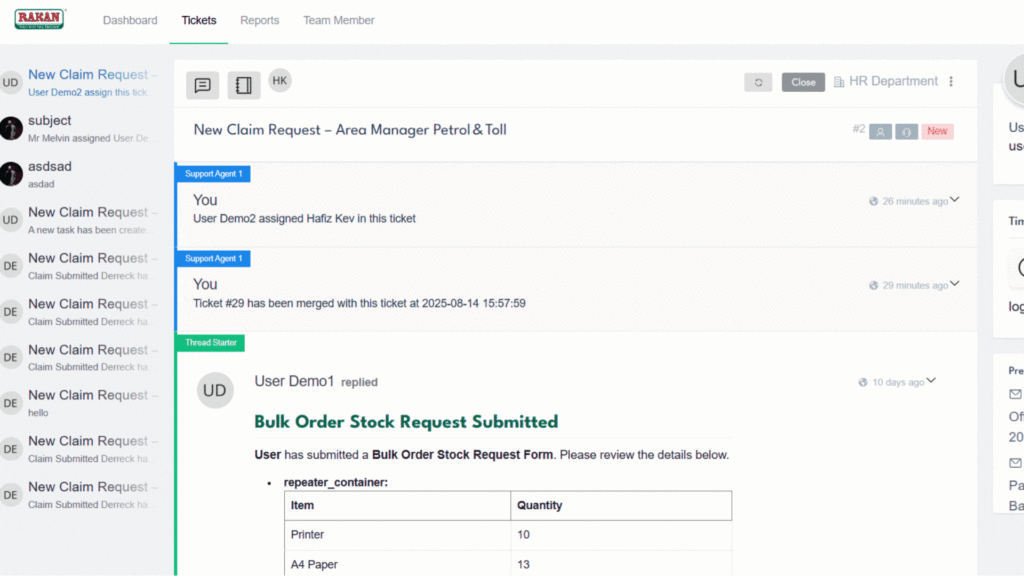Image resolution: width=1024 pixels, height=576 pixels.
Task: Click the Rakan logo
Action: 41,19
